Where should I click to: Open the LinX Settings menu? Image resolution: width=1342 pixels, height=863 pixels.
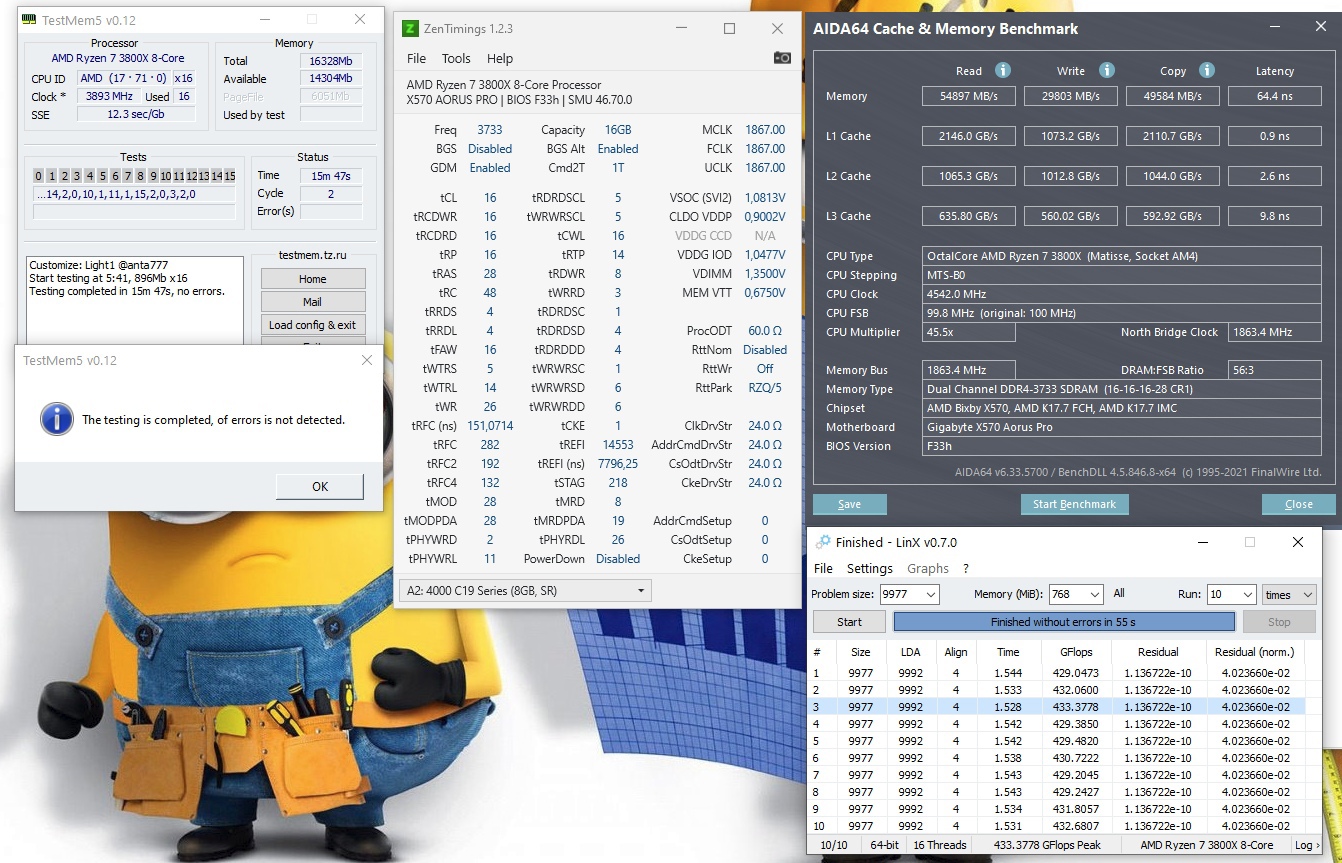[x=870, y=568]
